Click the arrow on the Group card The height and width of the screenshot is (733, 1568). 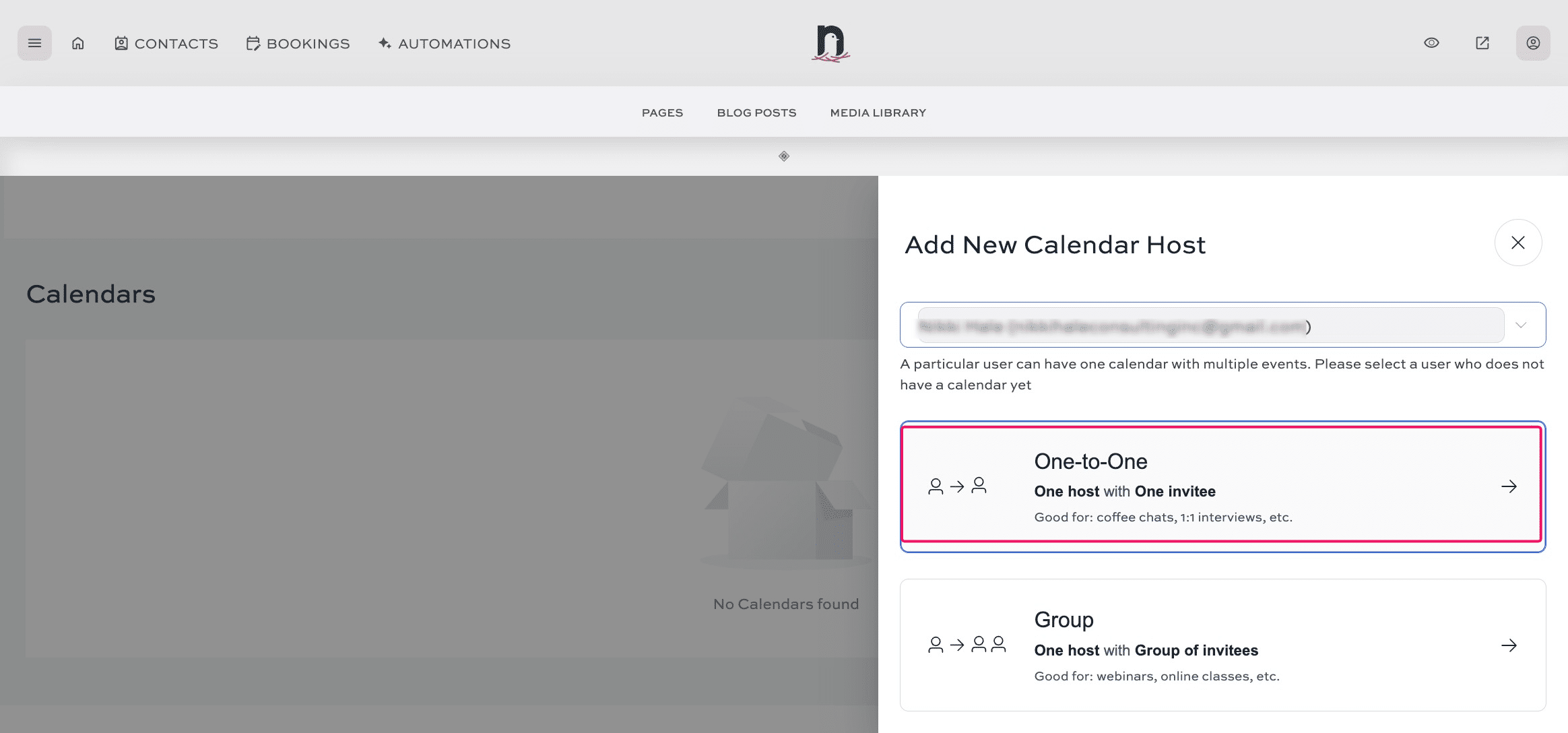1509,645
